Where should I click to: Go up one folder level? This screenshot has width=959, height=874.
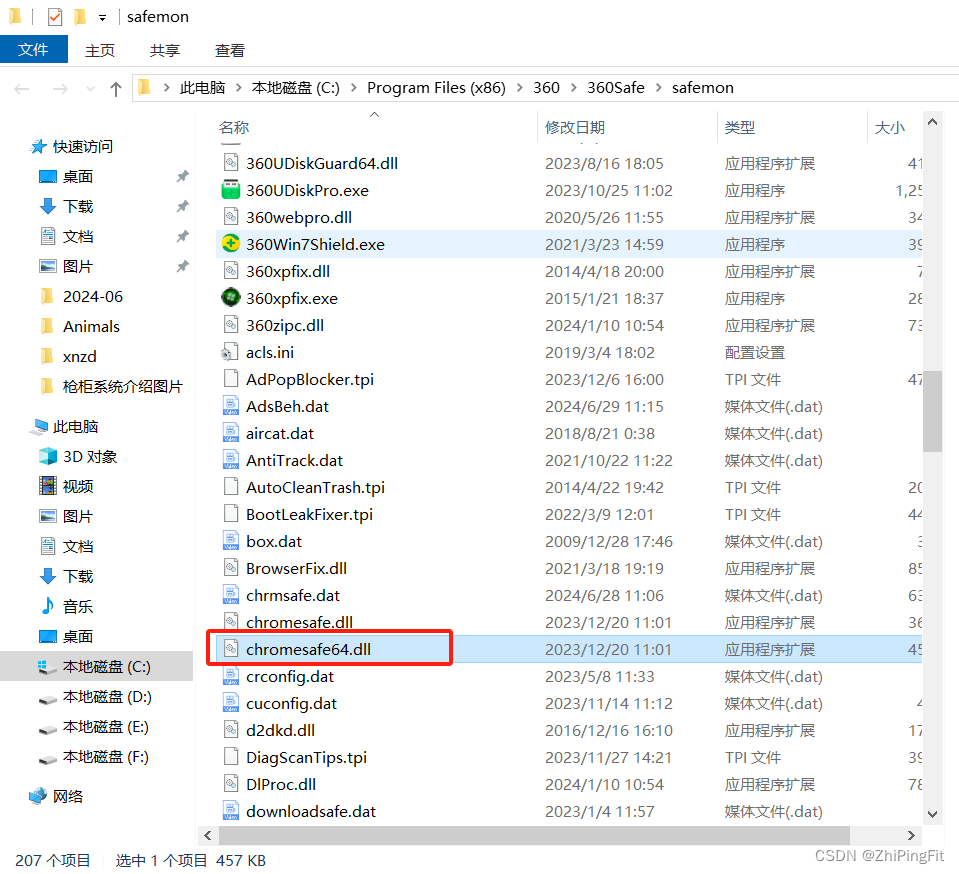116,89
